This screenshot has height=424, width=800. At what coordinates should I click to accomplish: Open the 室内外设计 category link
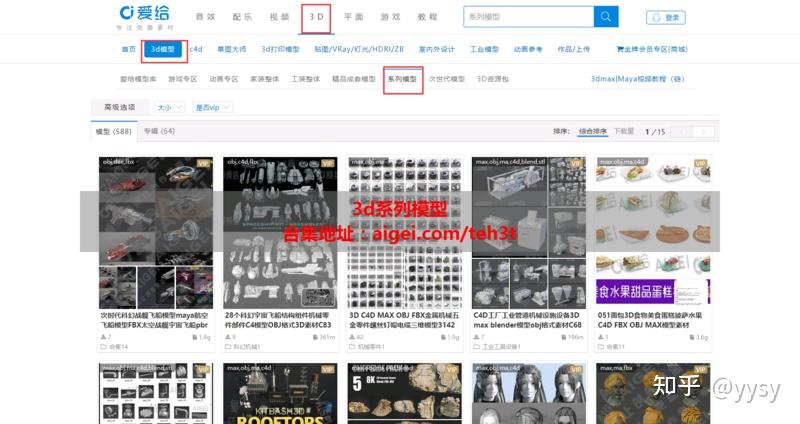(437, 49)
